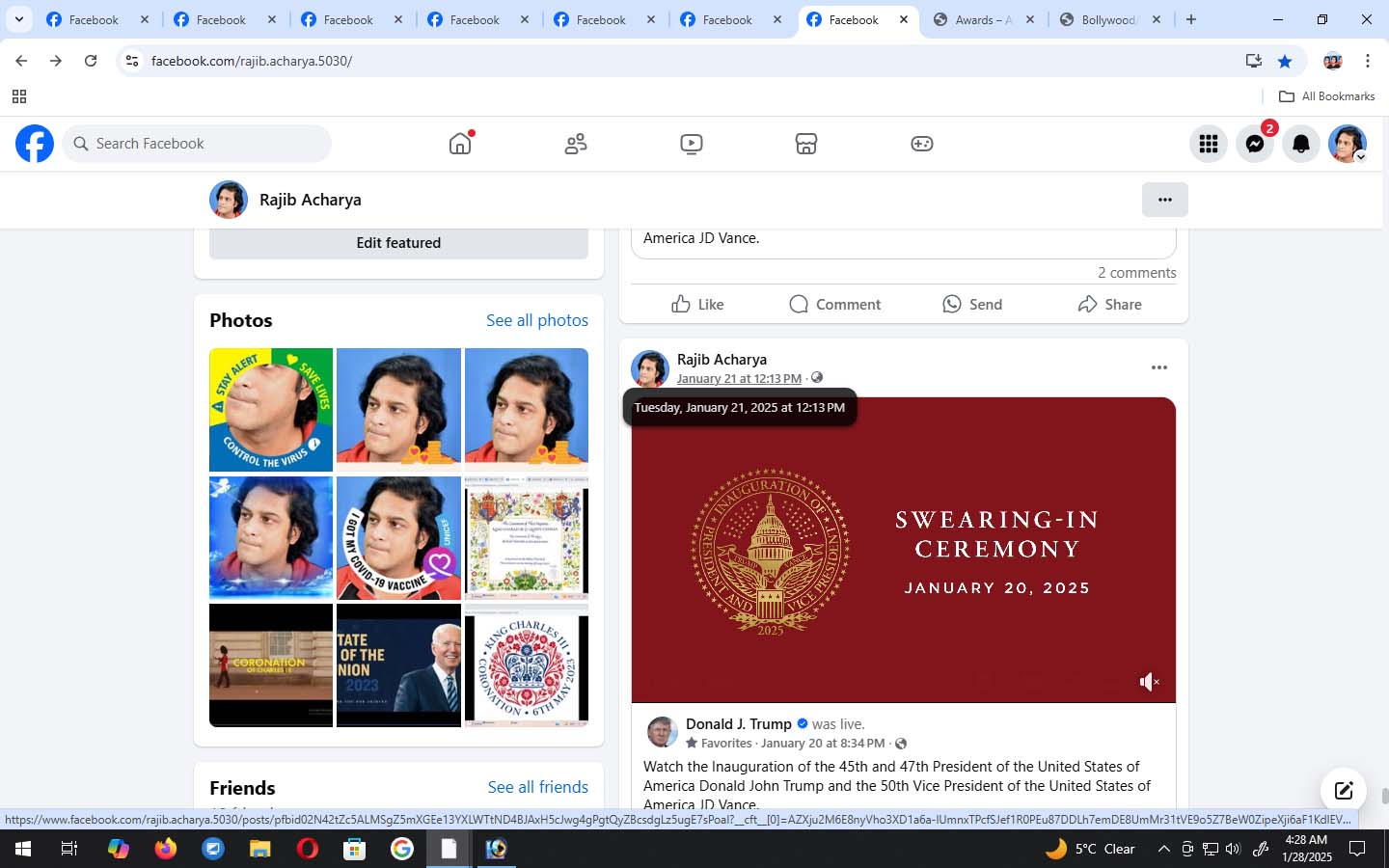1389x868 pixels.
Task: Go forward in browser
Action: click(x=56, y=61)
